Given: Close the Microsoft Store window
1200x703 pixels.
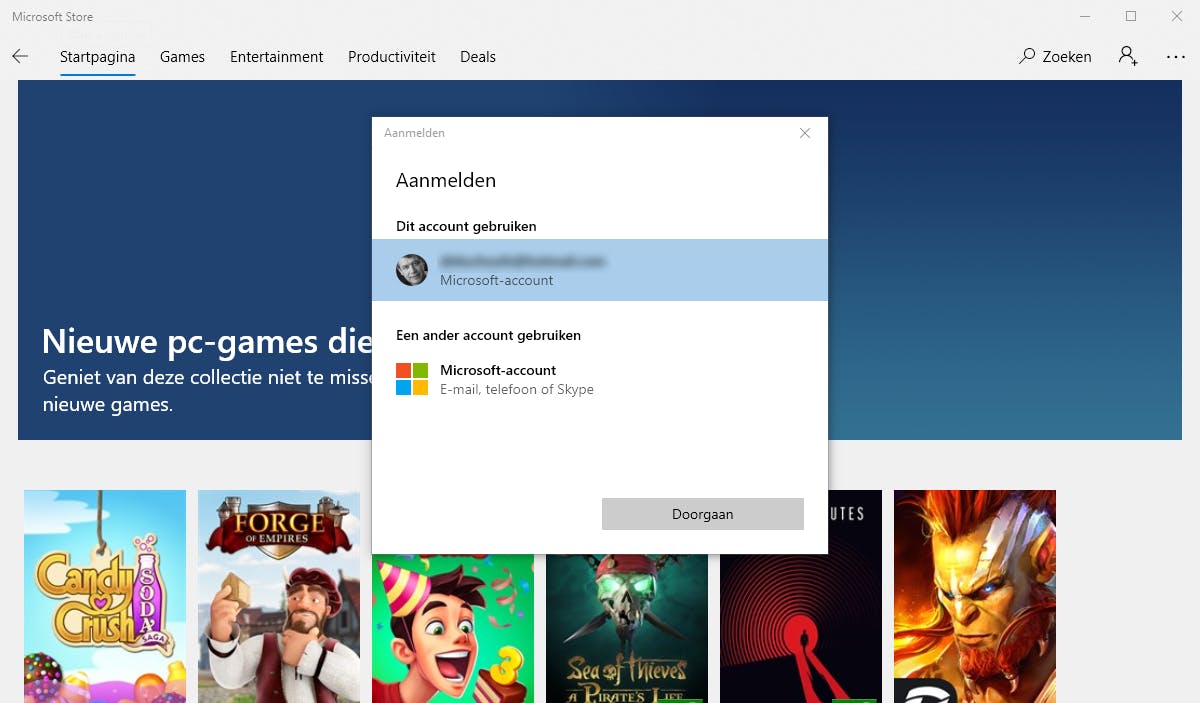Looking at the screenshot, I should tap(1177, 16).
